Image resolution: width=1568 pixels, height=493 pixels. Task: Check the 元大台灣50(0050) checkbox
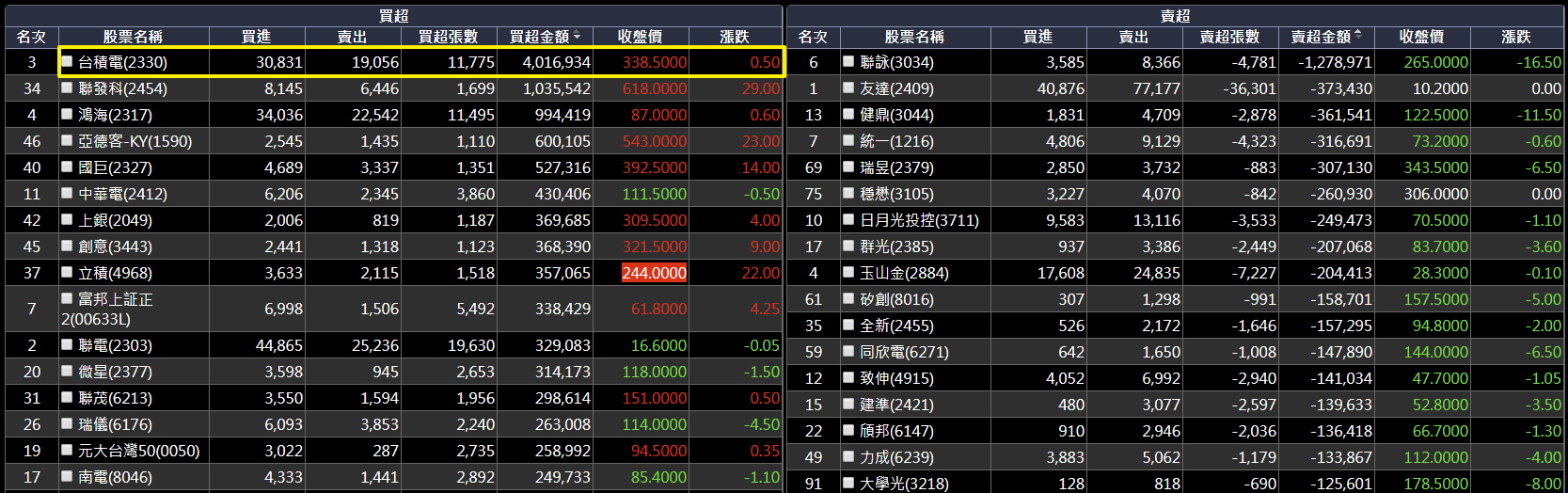click(67, 450)
